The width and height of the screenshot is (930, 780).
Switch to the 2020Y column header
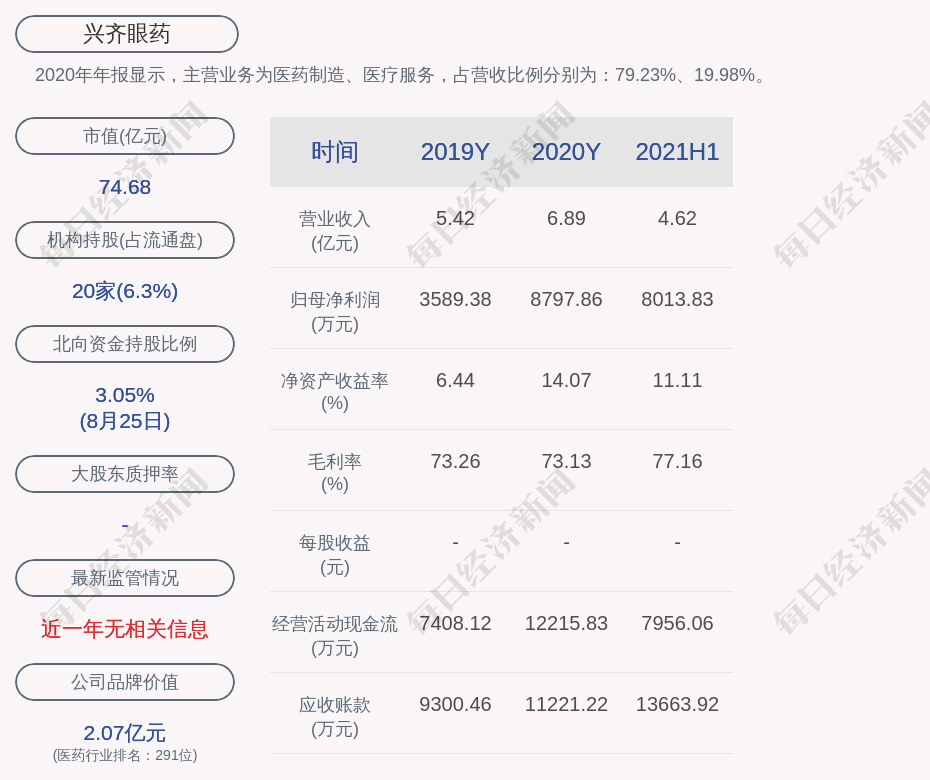click(566, 152)
